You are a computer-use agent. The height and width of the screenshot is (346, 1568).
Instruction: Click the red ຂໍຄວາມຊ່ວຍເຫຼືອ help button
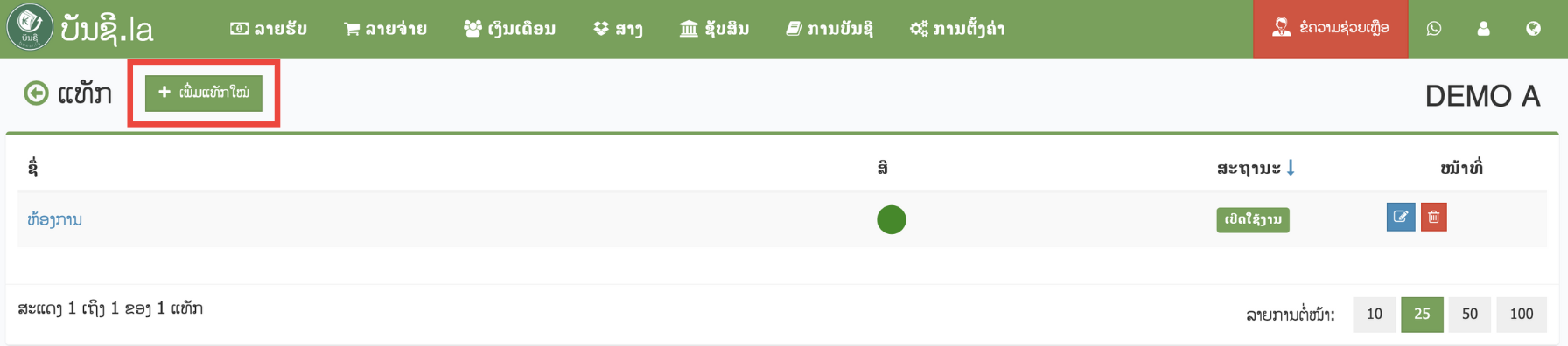point(1330,29)
